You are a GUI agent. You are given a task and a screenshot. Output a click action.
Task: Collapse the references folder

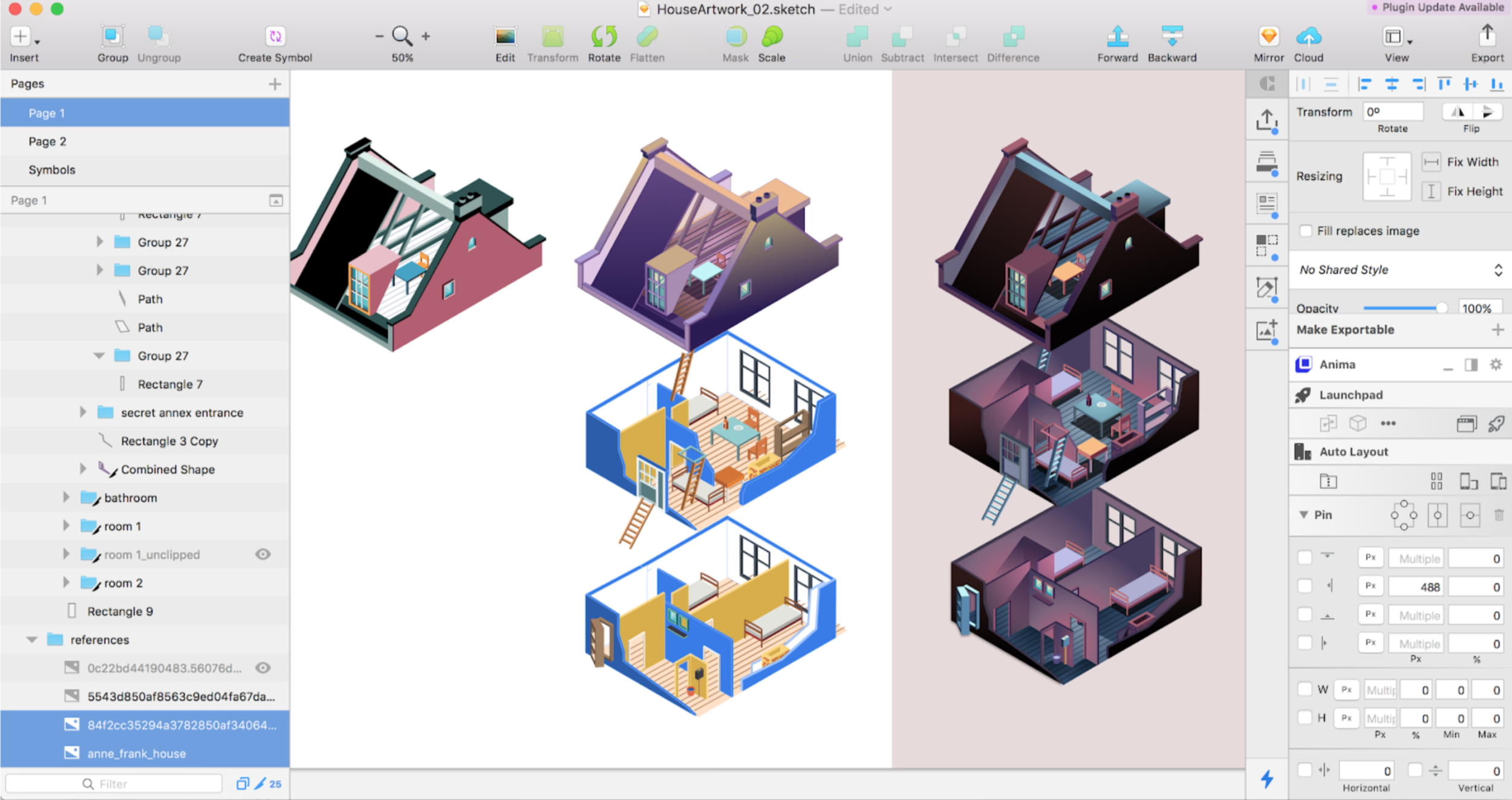(x=32, y=640)
